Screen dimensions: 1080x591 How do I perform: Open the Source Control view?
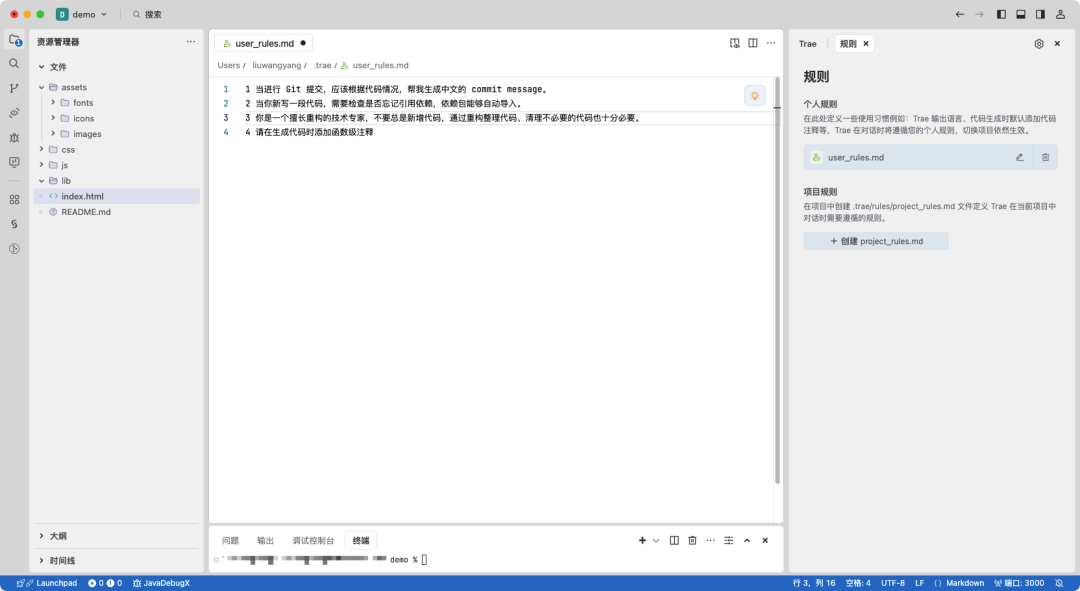(14, 88)
